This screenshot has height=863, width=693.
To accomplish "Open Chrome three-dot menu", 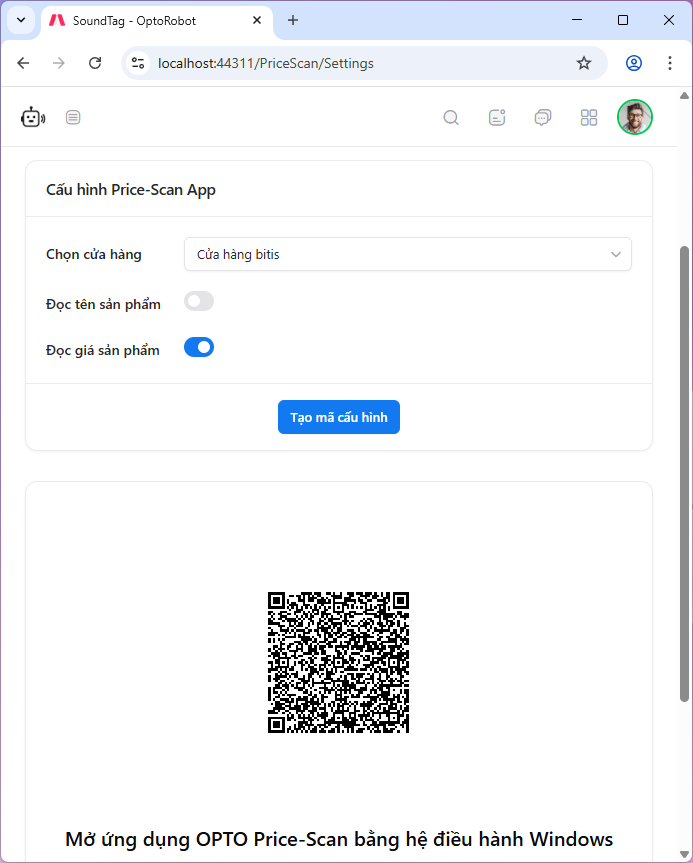I will [x=670, y=63].
